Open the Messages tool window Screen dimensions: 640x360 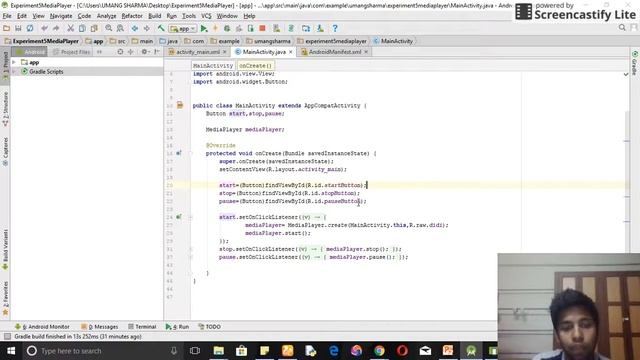pyautogui.click(x=100, y=327)
